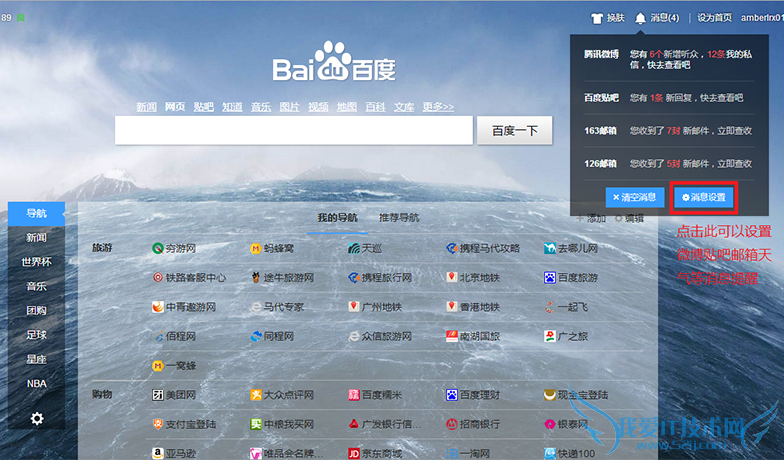This screenshot has height=460, width=784.
Task: Open 广州地铁 site shortcut
Action: point(375,307)
